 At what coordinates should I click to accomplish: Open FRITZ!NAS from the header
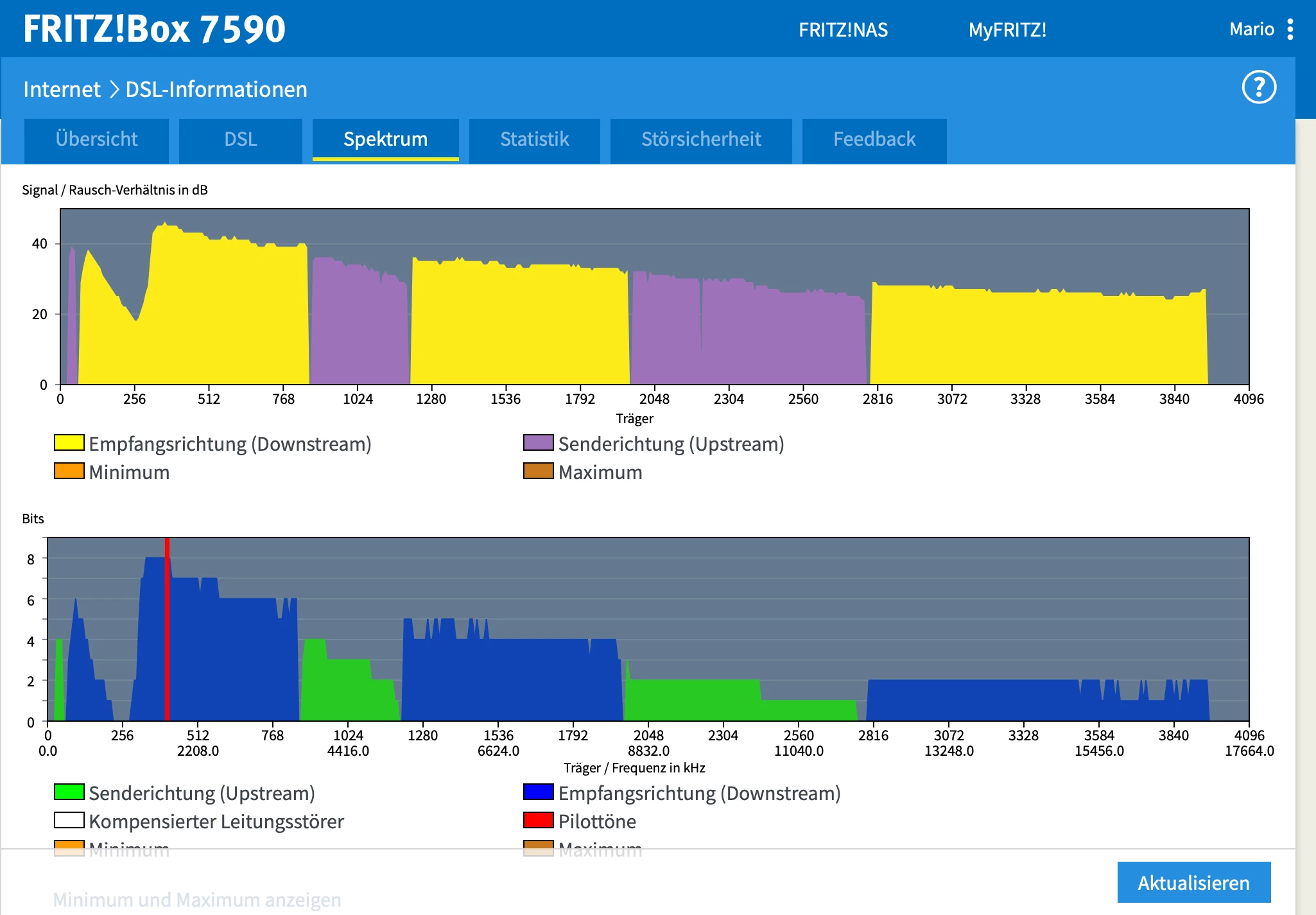tap(843, 30)
